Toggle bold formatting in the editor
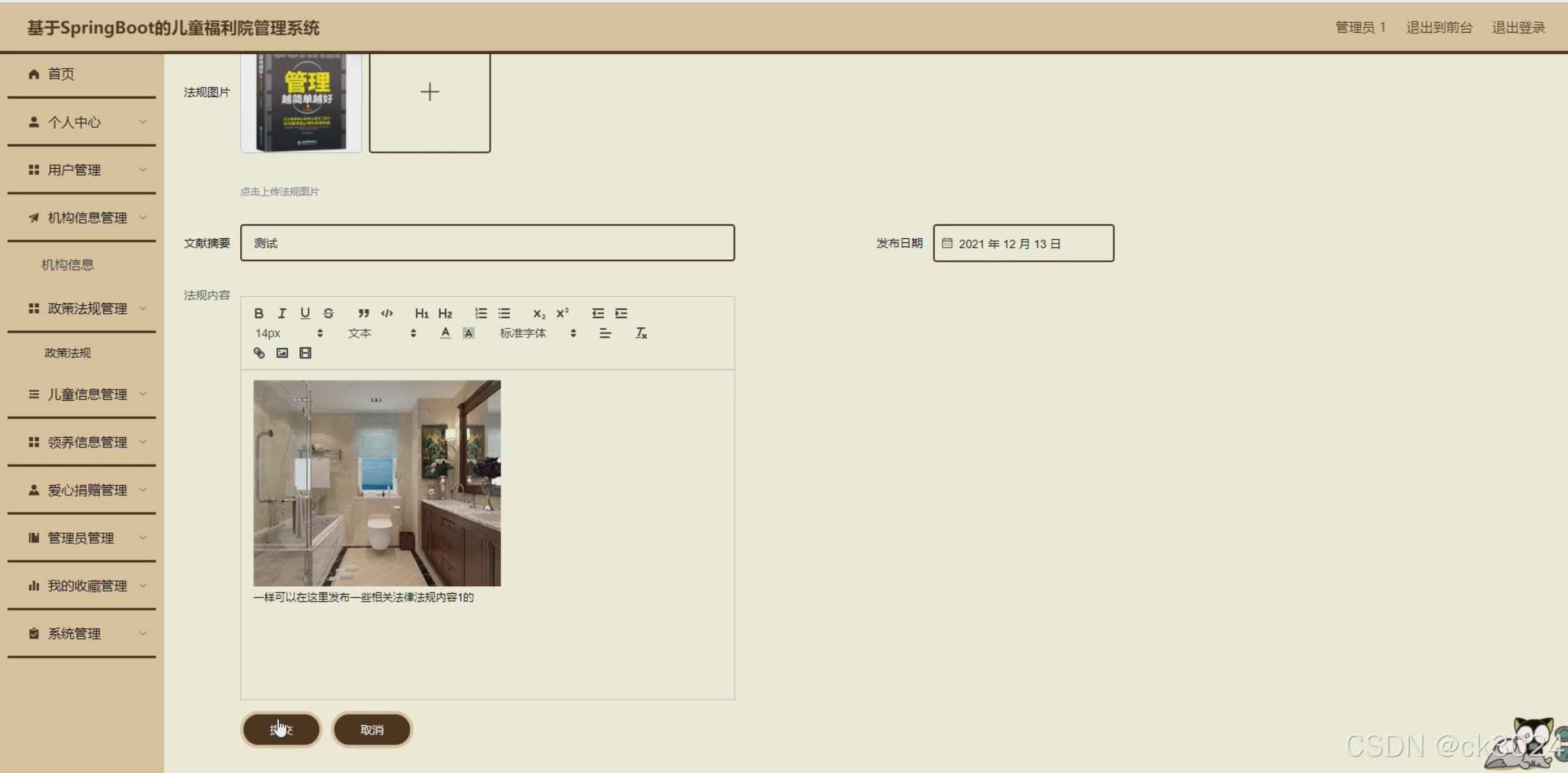This screenshot has width=1568, height=773. coord(259,313)
